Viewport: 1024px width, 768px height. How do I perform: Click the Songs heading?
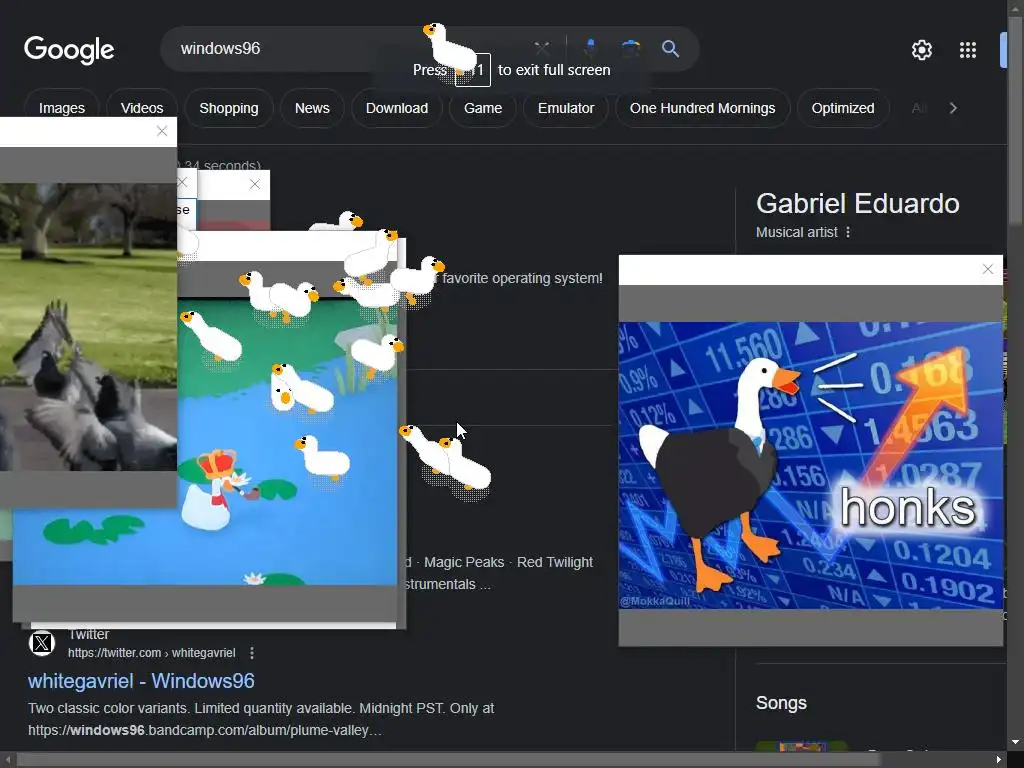pos(781,703)
